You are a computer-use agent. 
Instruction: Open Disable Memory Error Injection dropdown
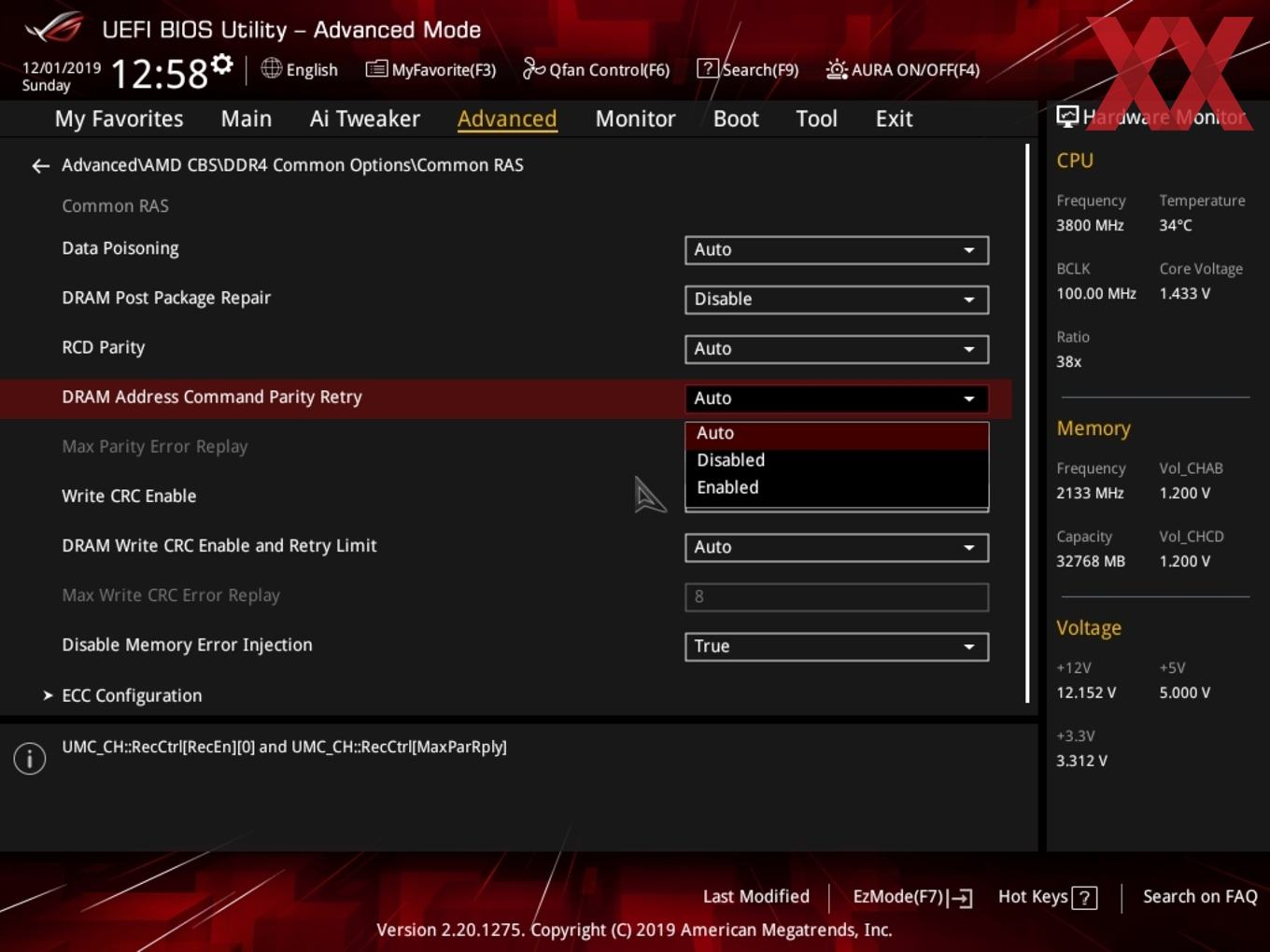(x=837, y=647)
